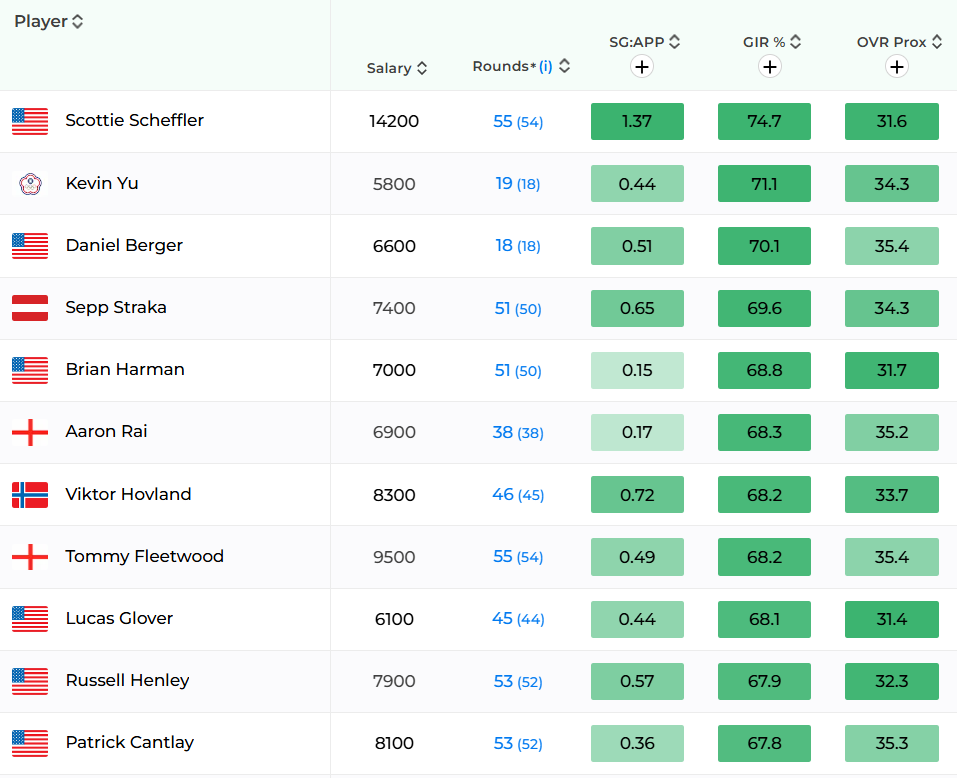Click Viktor Hovland's Norway flag icon

tap(30, 495)
